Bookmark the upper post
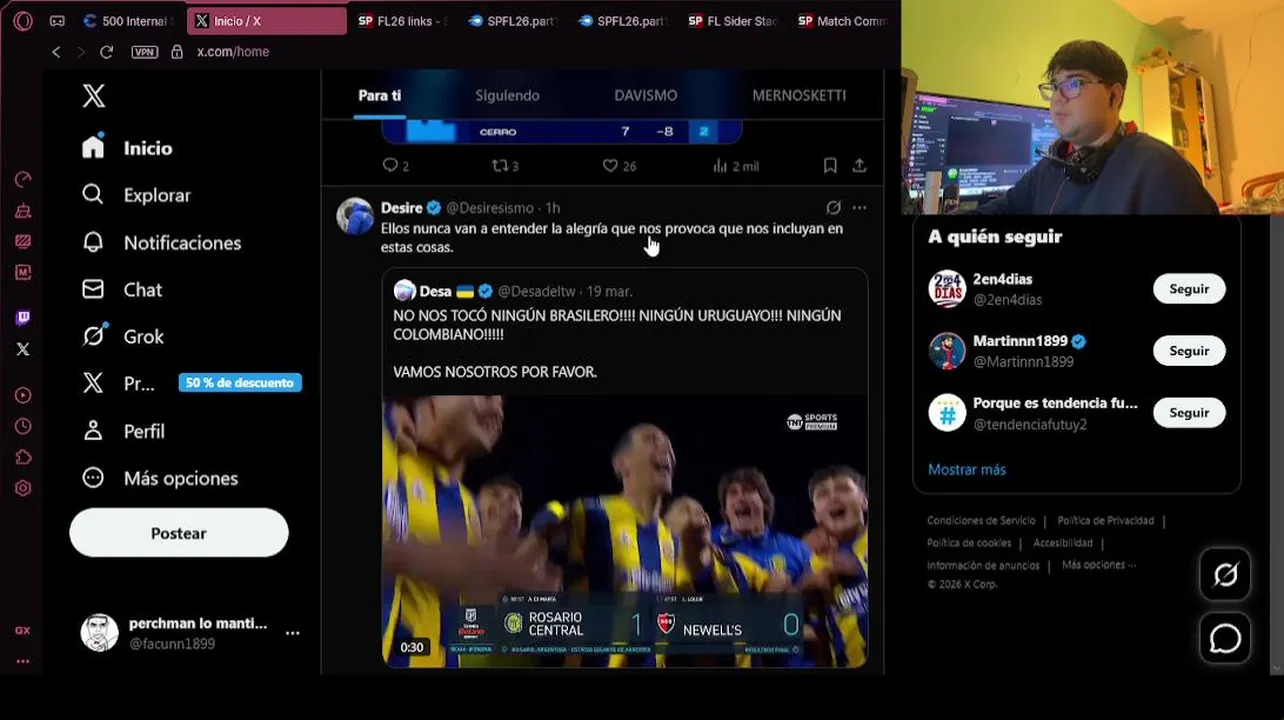This screenshot has height=720, width=1284. coord(830,166)
